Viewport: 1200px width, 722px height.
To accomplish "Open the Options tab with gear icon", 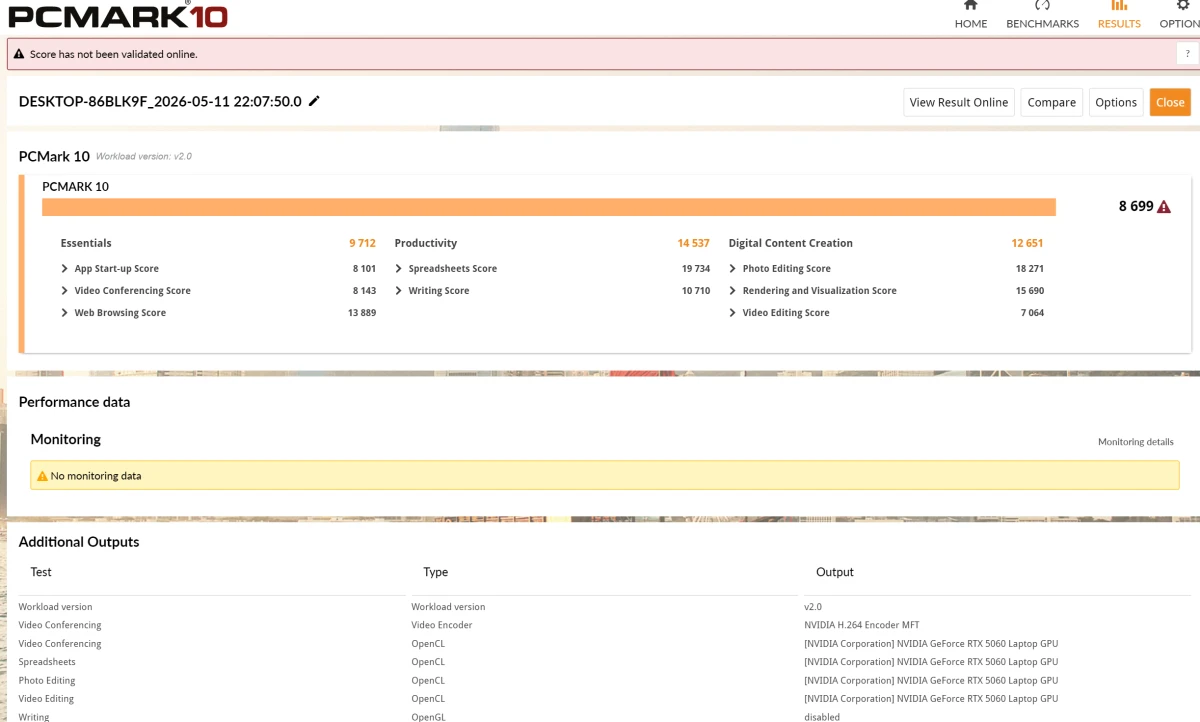I will 1180,15.
